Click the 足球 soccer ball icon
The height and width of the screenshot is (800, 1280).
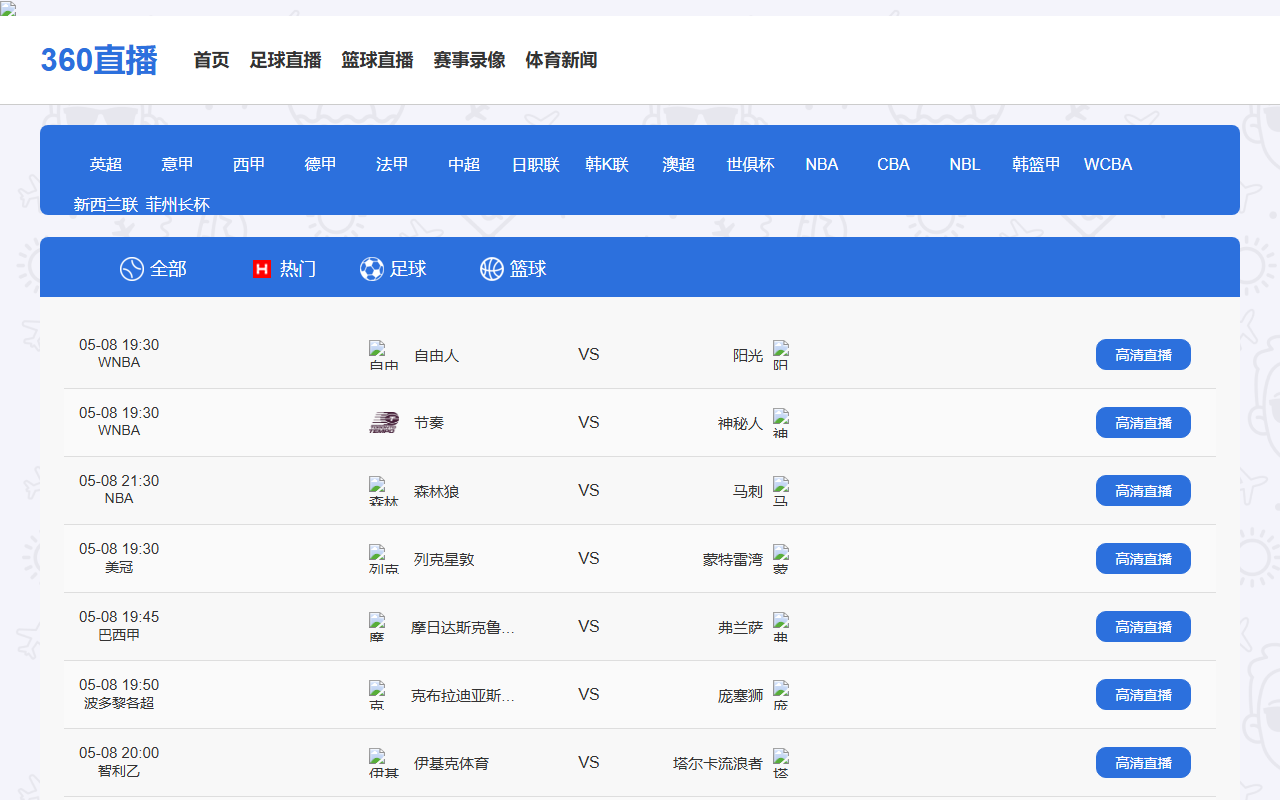(x=372, y=269)
